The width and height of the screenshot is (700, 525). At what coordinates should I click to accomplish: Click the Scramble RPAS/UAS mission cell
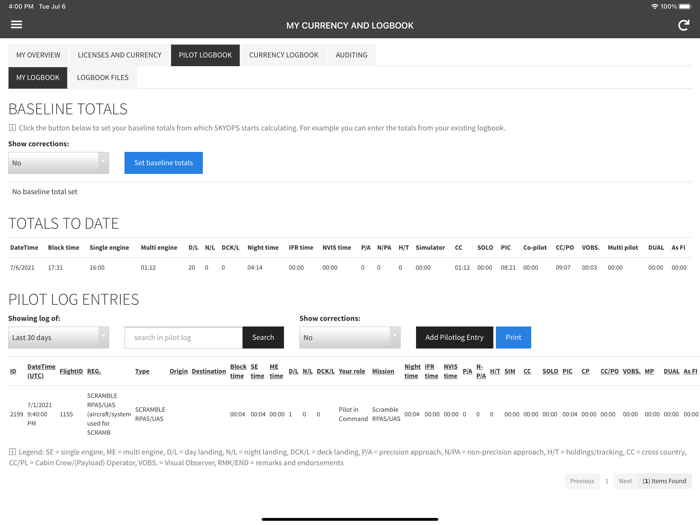(386, 414)
